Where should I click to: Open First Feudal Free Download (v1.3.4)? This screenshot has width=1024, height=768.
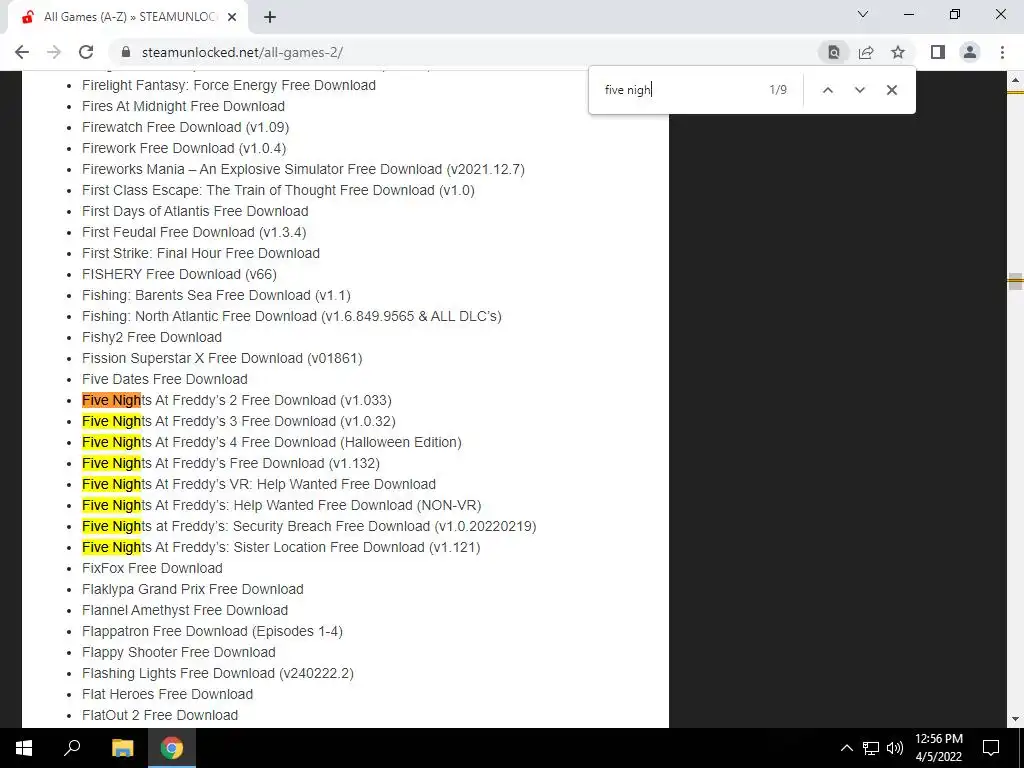tap(194, 232)
